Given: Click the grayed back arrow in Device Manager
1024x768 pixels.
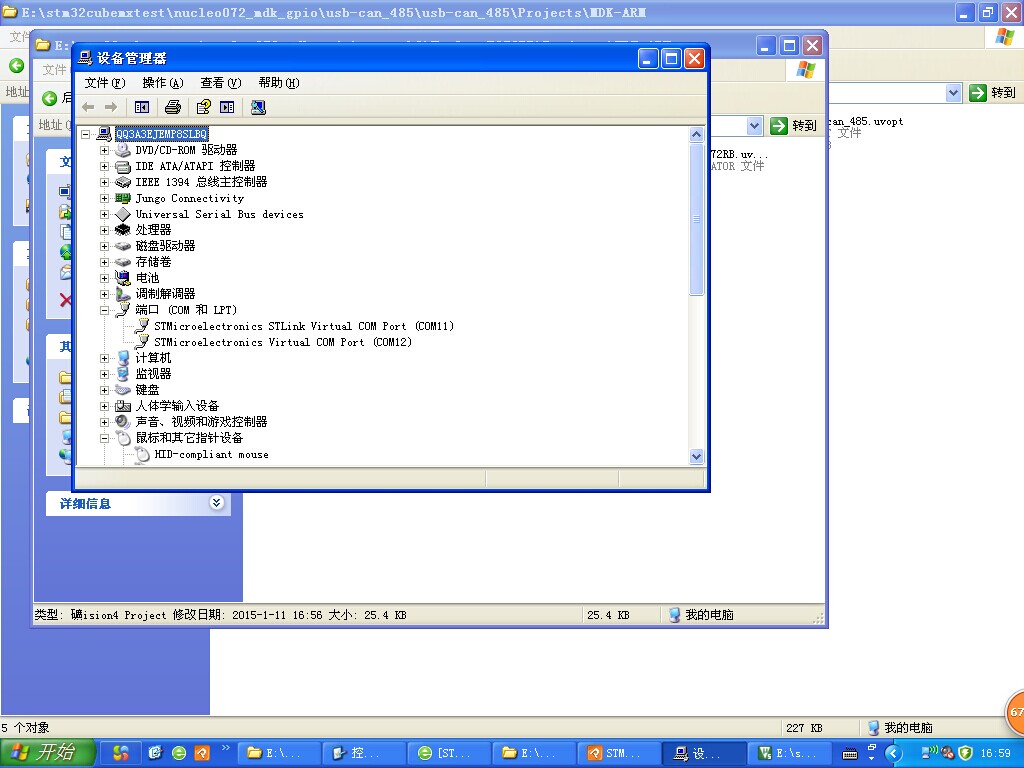Looking at the screenshot, I should 89,107.
